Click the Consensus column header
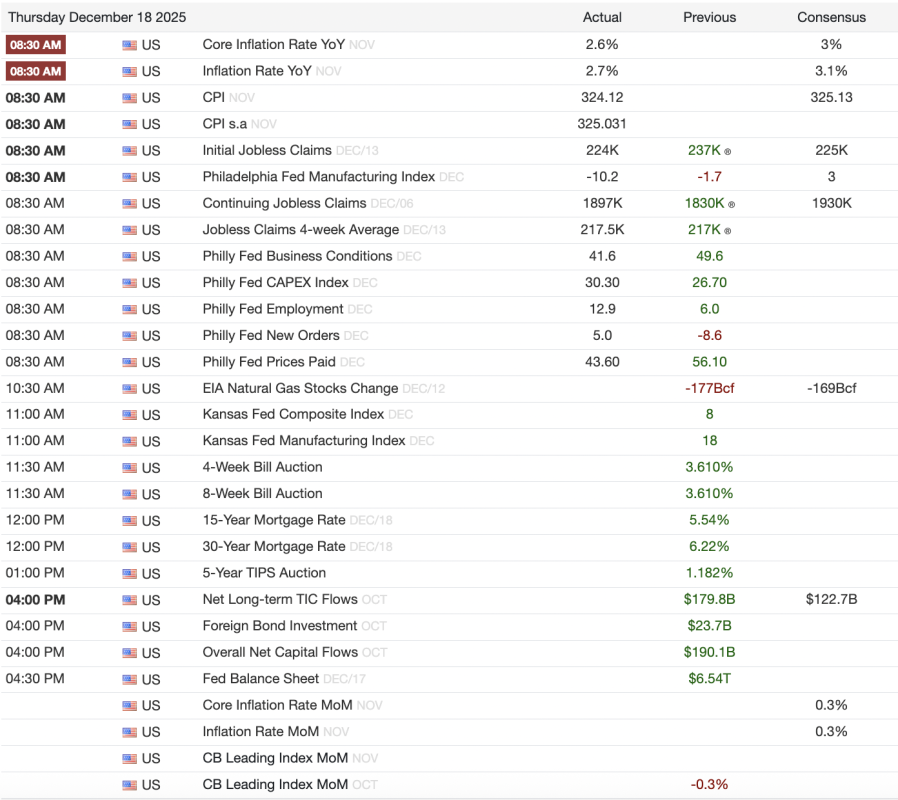The height and width of the screenshot is (800, 898). tap(831, 17)
